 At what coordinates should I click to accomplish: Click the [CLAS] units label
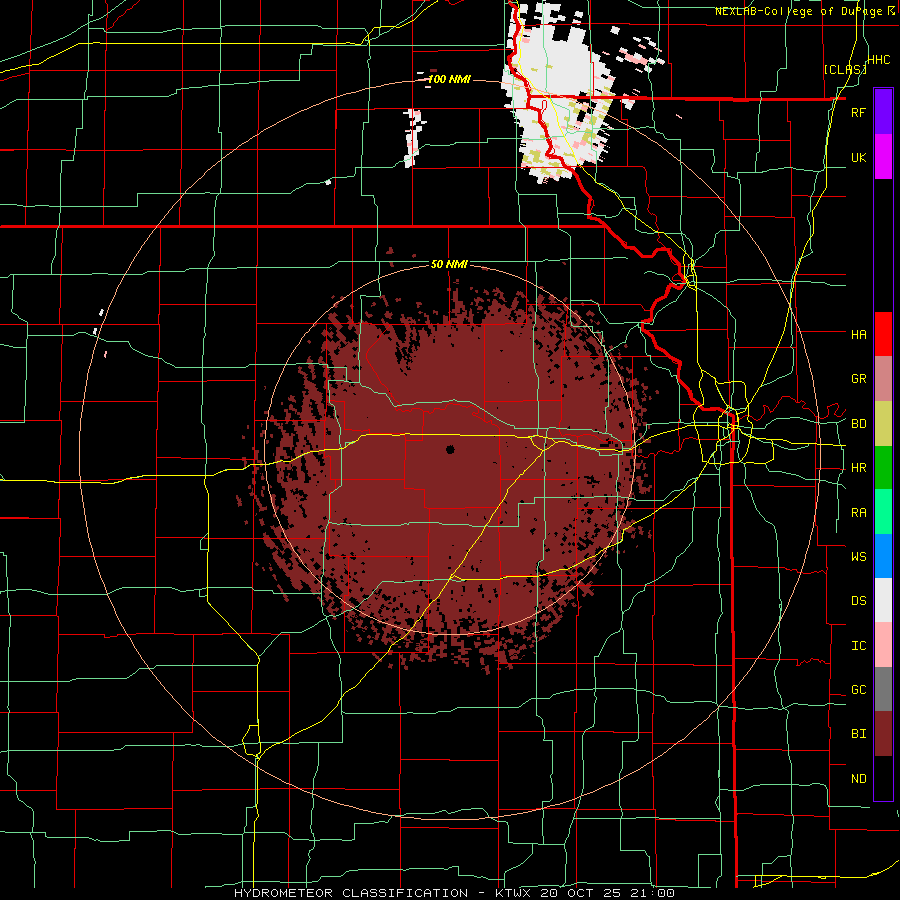[x=844, y=70]
